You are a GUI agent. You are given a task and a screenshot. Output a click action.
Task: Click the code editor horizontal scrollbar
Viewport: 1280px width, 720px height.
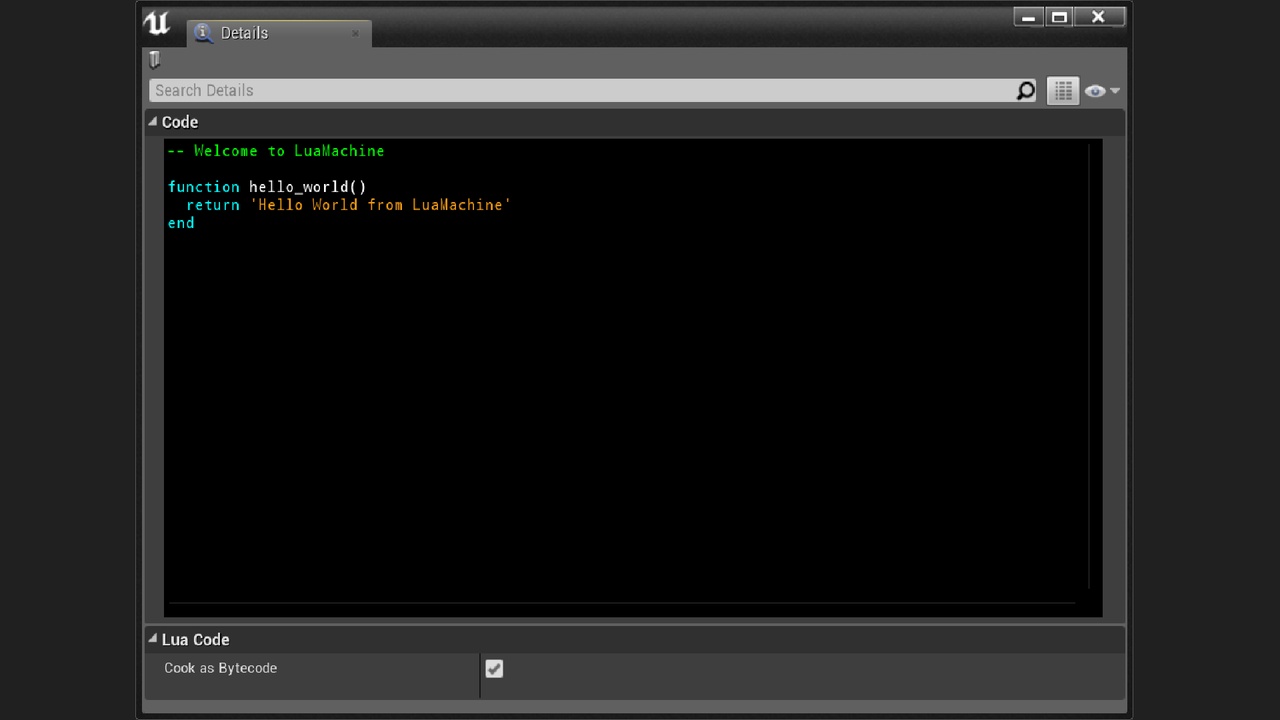(x=620, y=603)
